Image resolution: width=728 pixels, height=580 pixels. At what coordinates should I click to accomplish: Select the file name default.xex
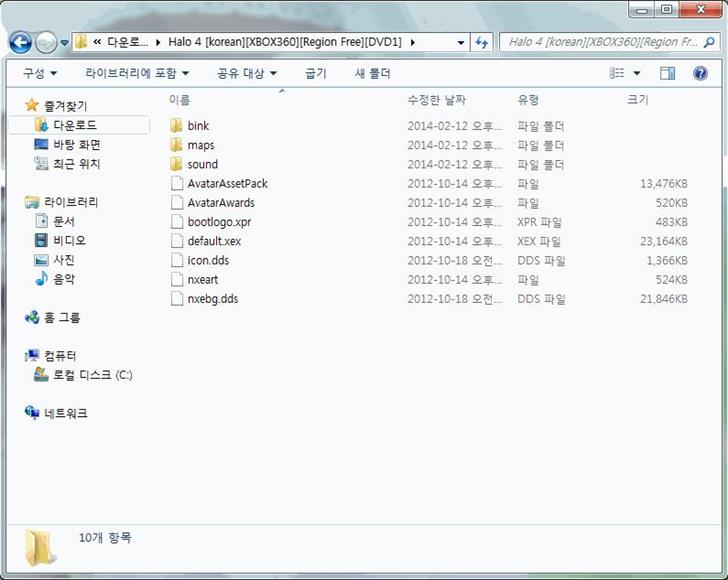(x=214, y=241)
